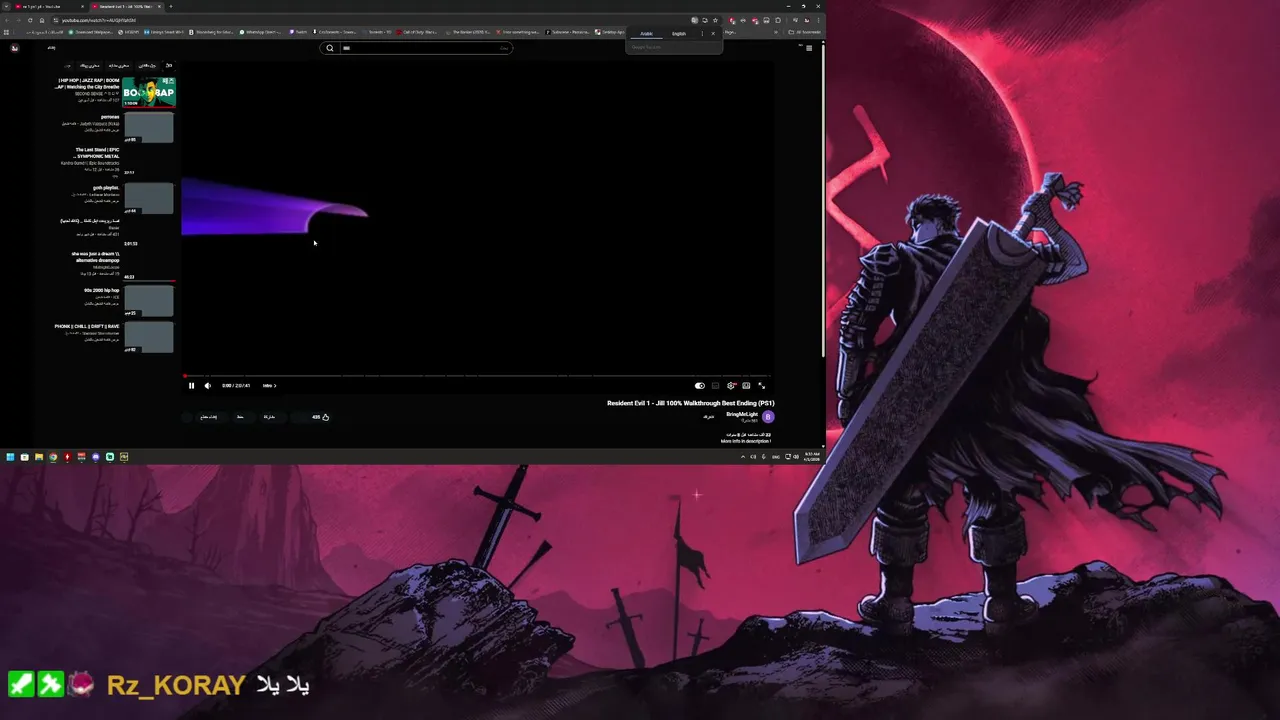The height and width of the screenshot is (720, 1280).
Task: Open the BOOM BAP video thumbnail
Action: pyautogui.click(x=149, y=92)
